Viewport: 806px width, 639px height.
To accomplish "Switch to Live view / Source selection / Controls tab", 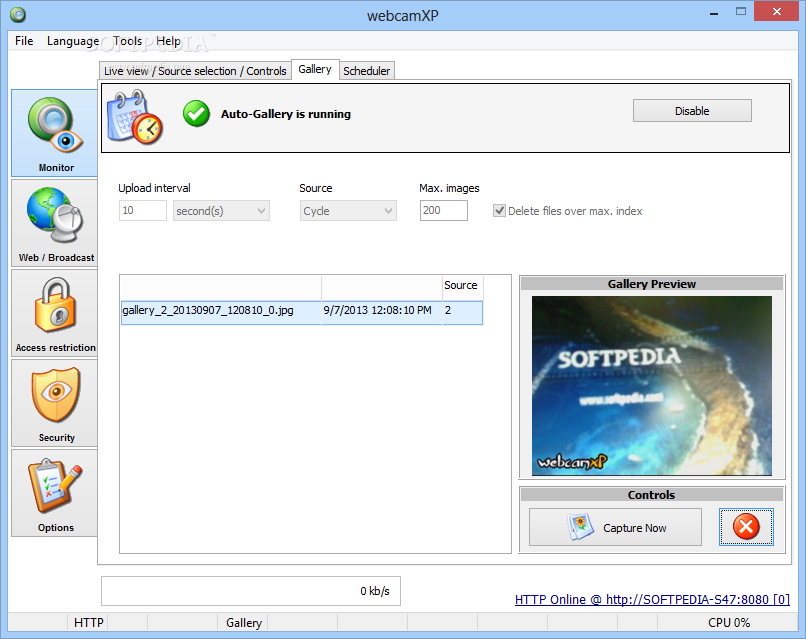I will click(195, 71).
